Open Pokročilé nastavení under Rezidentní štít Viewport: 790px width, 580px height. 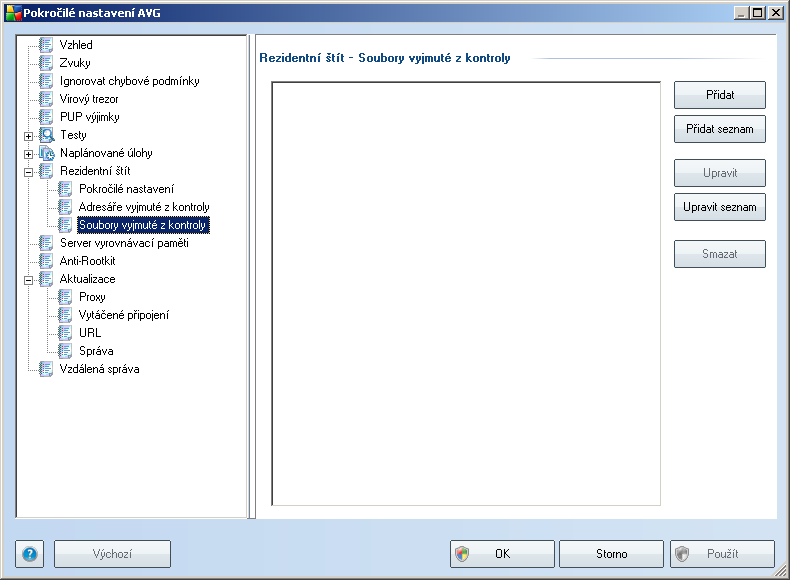(x=126, y=189)
